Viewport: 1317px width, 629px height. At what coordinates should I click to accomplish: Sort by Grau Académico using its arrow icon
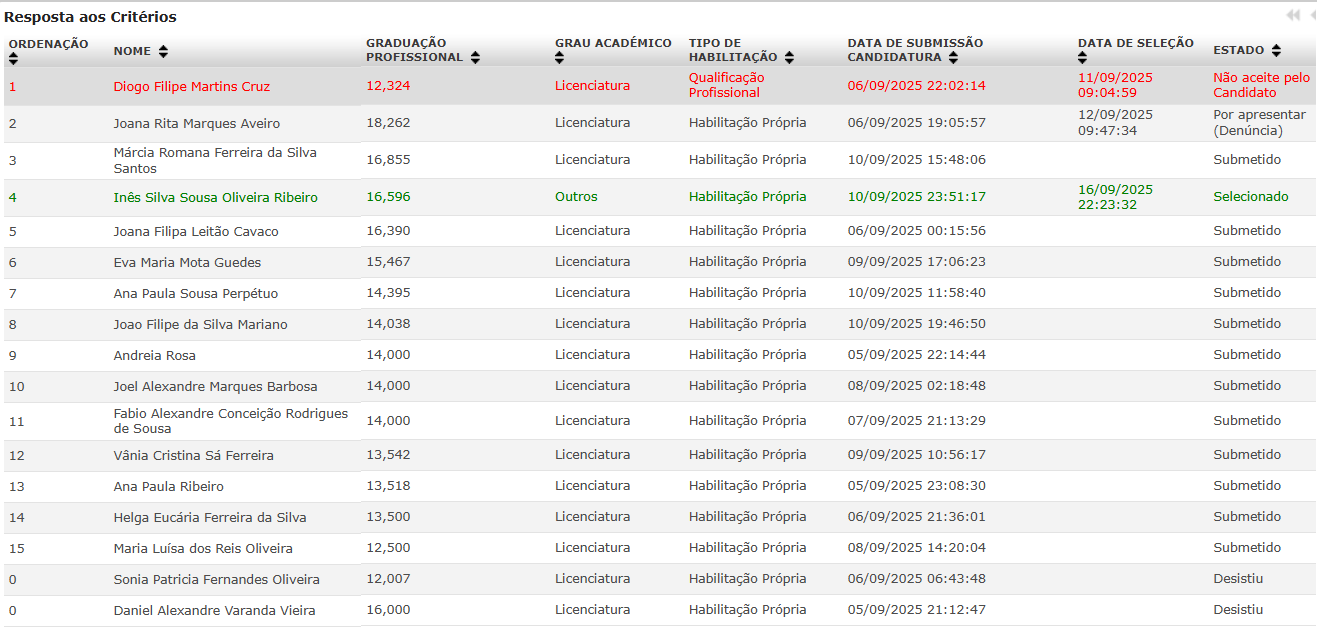click(x=559, y=59)
